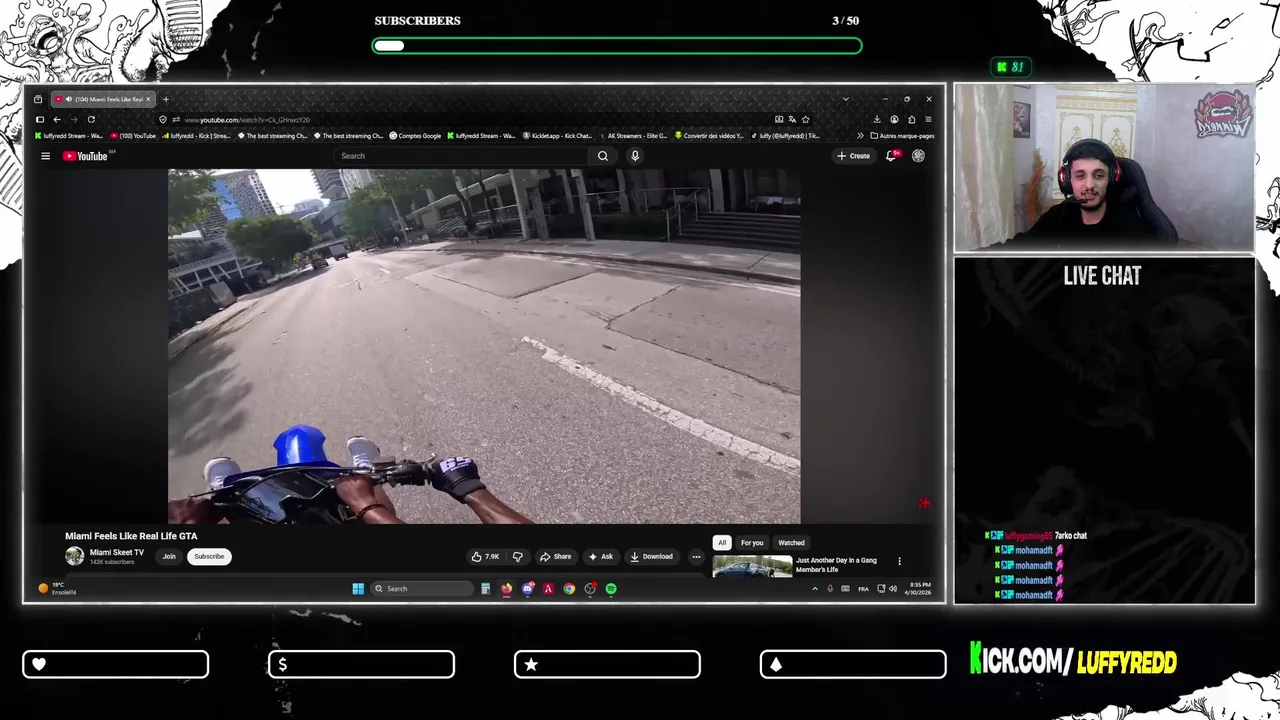Show more bookmarks overflow chevron
The height and width of the screenshot is (720, 1280).
pyautogui.click(x=860, y=136)
